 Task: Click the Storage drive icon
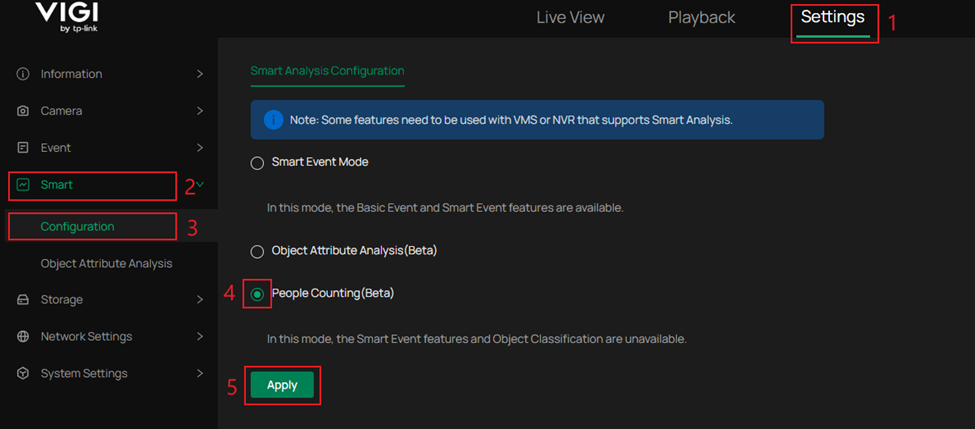pyautogui.click(x=23, y=300)
